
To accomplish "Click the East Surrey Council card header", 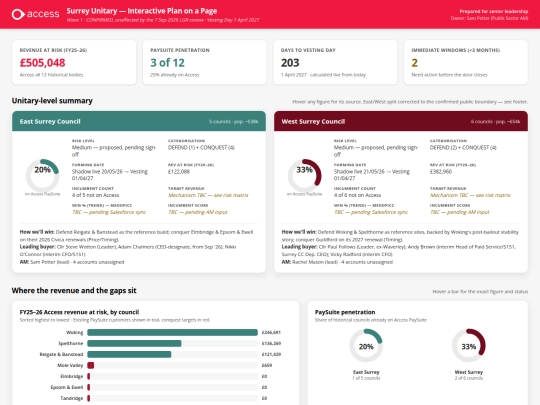I will [139, 121].
